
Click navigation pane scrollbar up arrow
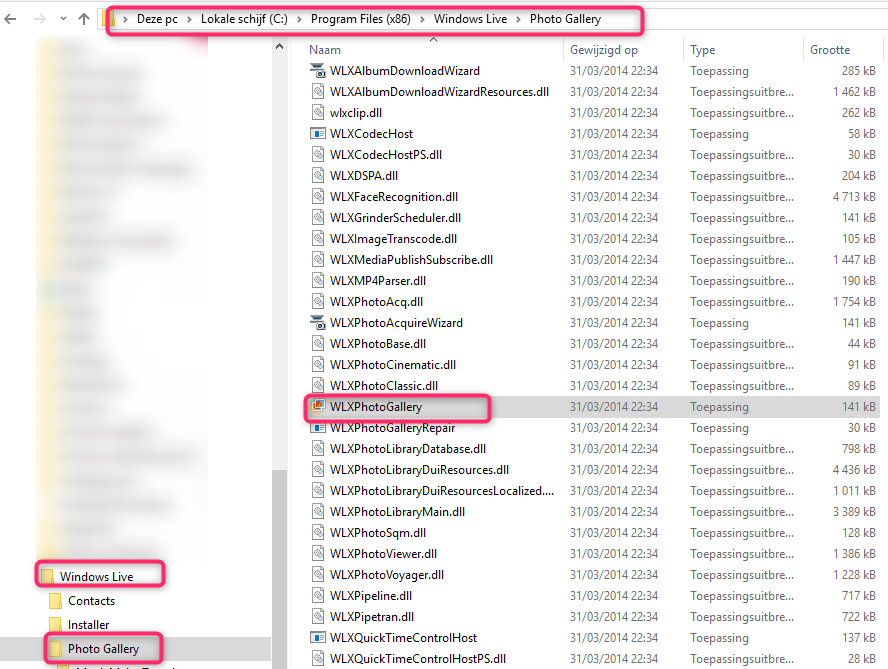point(279,46)
